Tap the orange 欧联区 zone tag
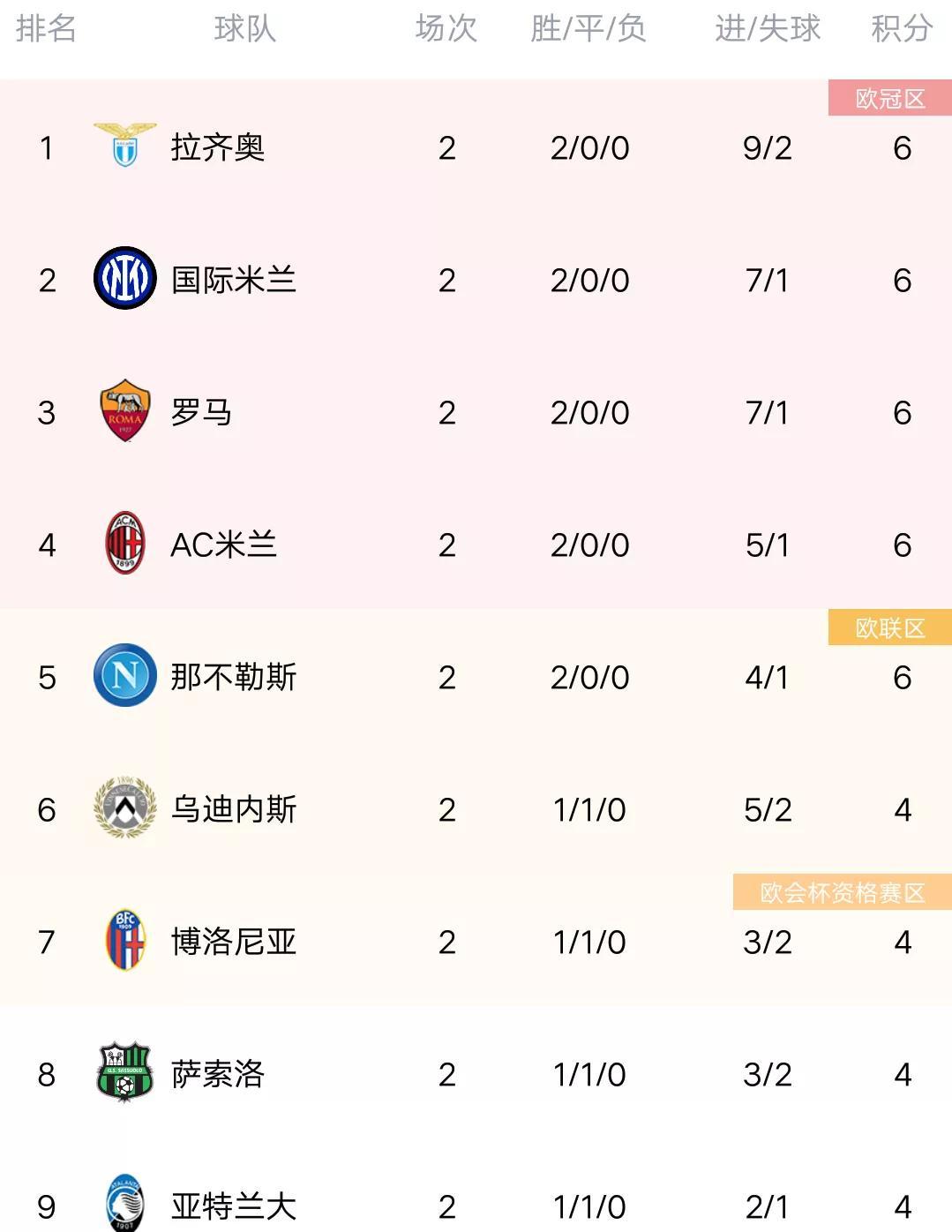Screen dimensions: 952x1232 [890, 628]
